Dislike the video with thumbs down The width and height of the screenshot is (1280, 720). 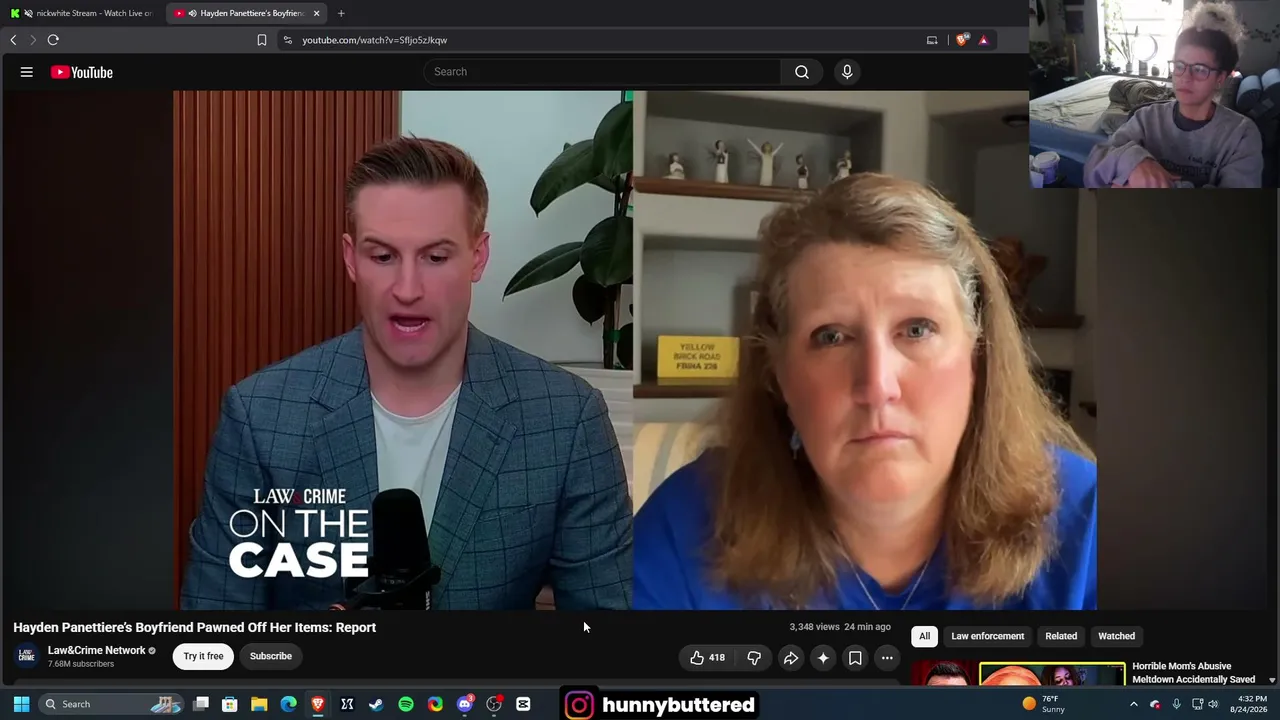(754, 657)
